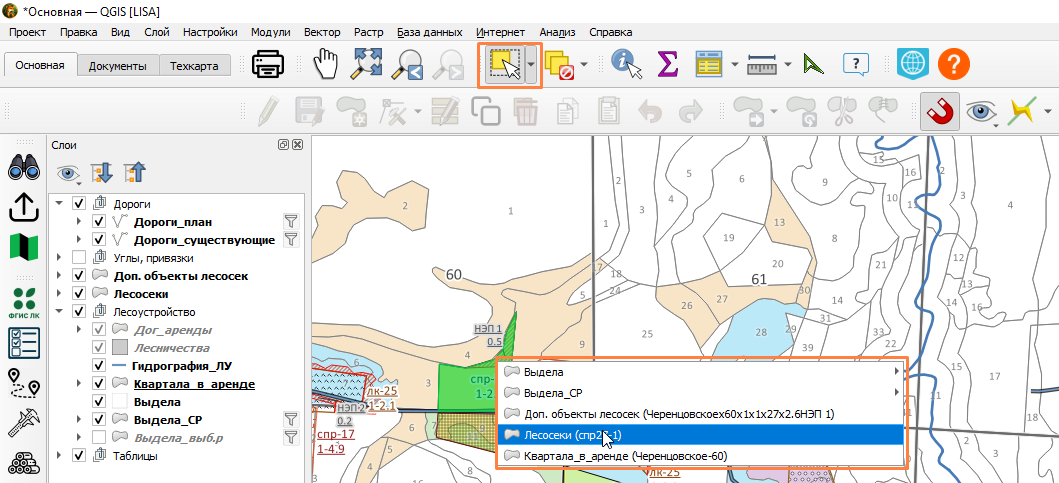This screenshot has height=483, width=1059.
Task: Click the printer icon in toolbar
Action: coord(269,65)
